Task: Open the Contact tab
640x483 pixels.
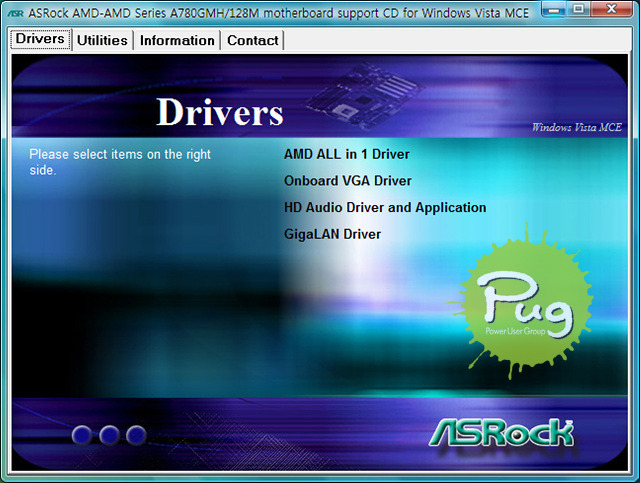Action: pos(253,40)
